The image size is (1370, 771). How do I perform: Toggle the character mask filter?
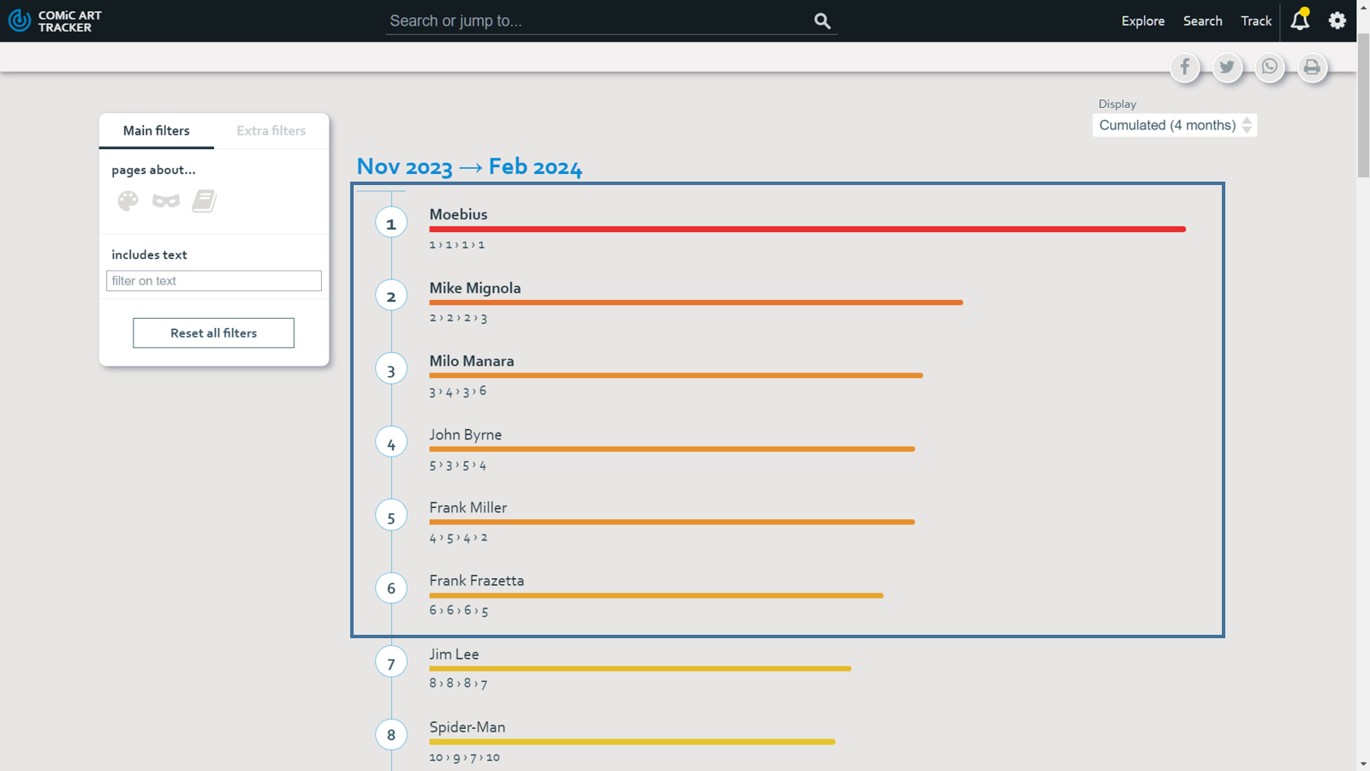click(x=166, y=201)
